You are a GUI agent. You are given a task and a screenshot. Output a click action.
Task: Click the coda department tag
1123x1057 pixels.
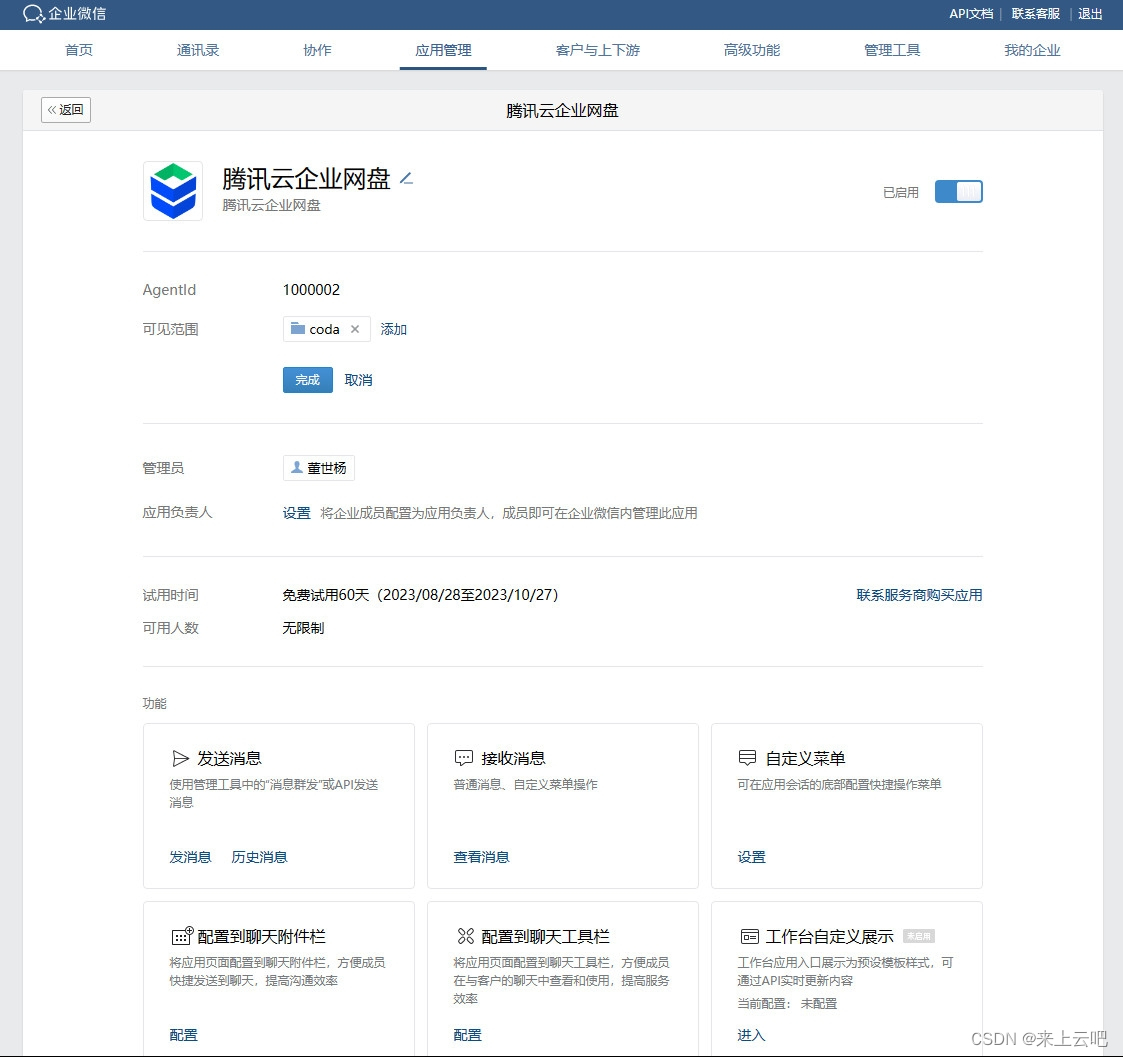tap(327, 329)
